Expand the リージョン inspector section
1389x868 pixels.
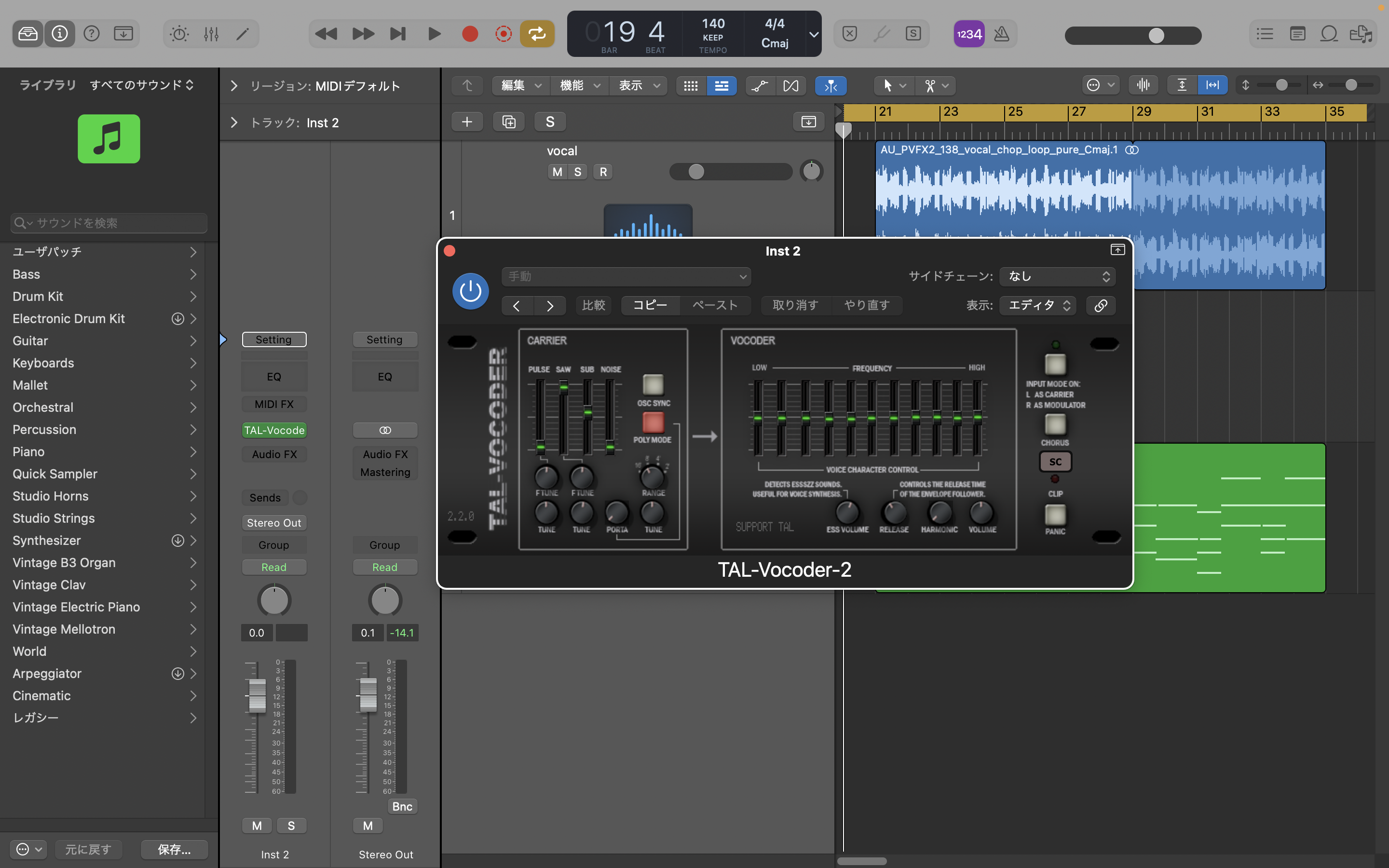coord(233,85)
